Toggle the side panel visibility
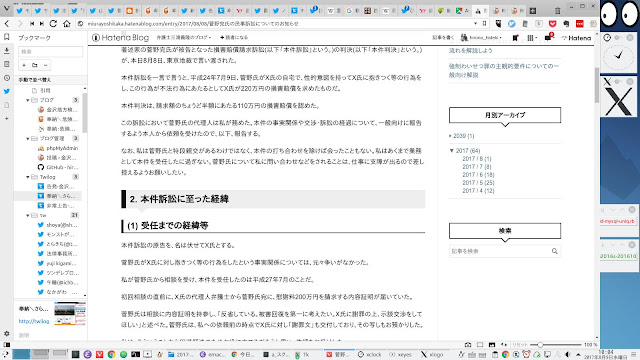 tap(7, 345)
